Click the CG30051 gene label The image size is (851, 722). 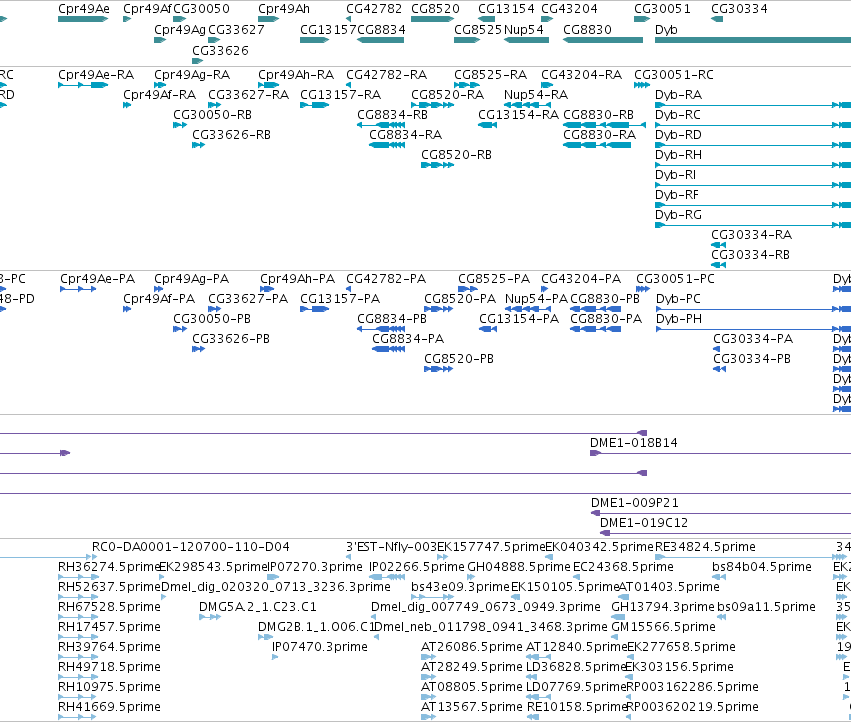(x=662, y=9)
